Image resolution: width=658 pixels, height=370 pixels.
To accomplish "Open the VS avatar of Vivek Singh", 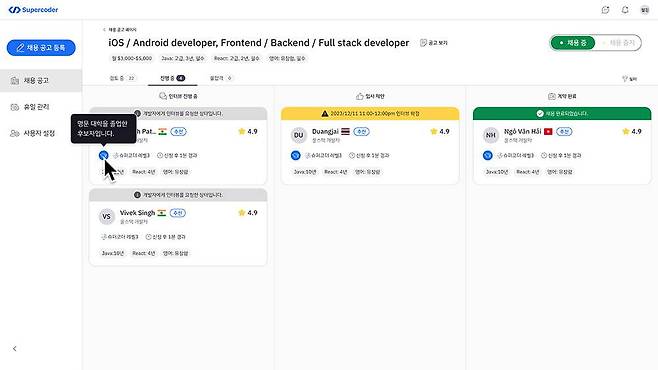I will click(106, 216).
